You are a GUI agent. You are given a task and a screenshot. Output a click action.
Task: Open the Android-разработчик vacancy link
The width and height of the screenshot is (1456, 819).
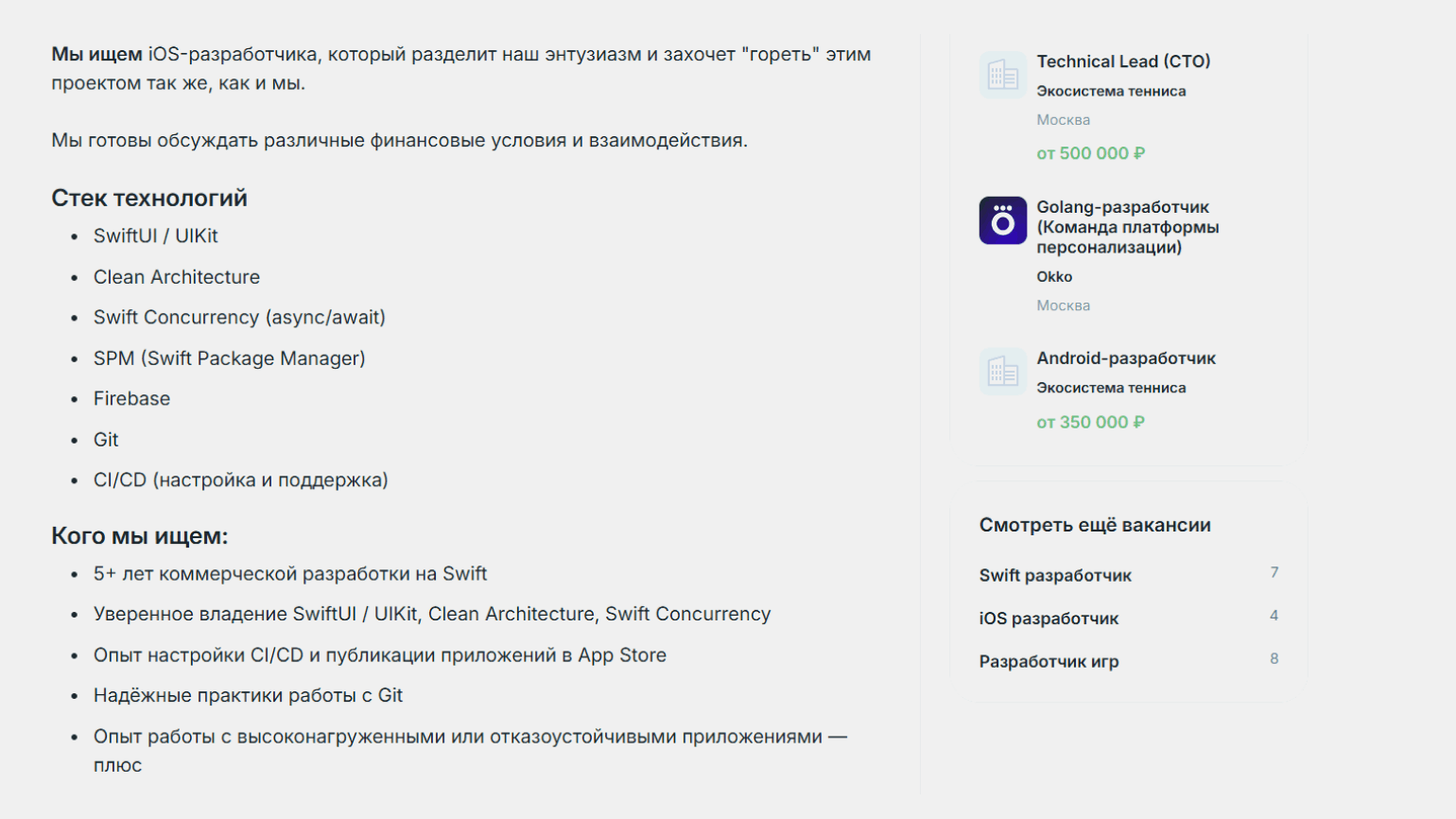tap(1126, 358)
